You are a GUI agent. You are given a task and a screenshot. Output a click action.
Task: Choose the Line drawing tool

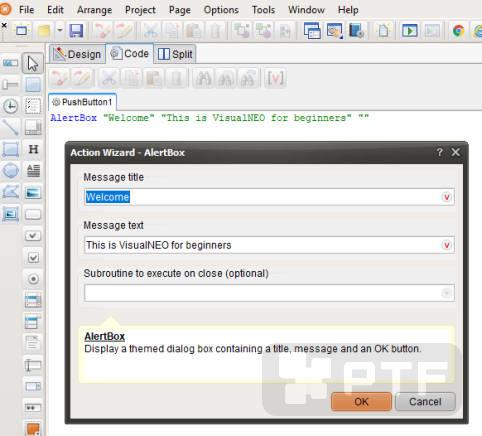[x=11, y=128]
